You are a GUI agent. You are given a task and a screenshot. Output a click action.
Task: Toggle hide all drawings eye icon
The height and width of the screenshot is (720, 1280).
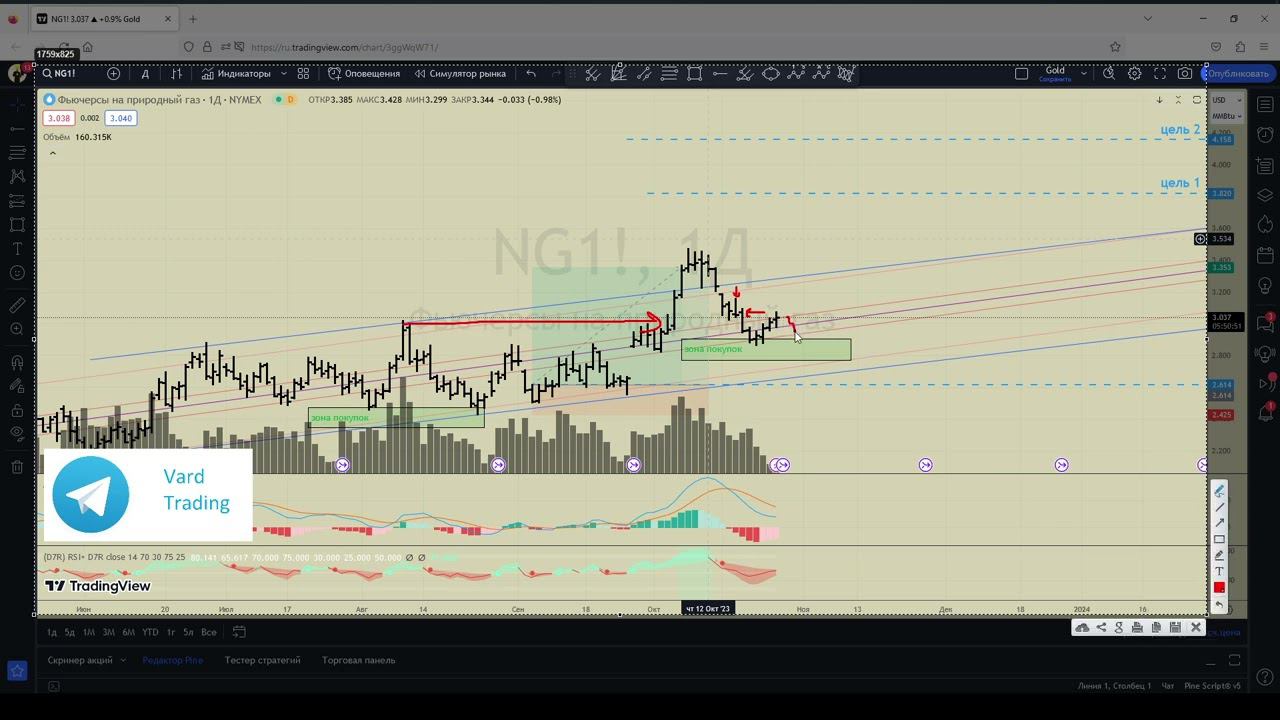point(17,434)
